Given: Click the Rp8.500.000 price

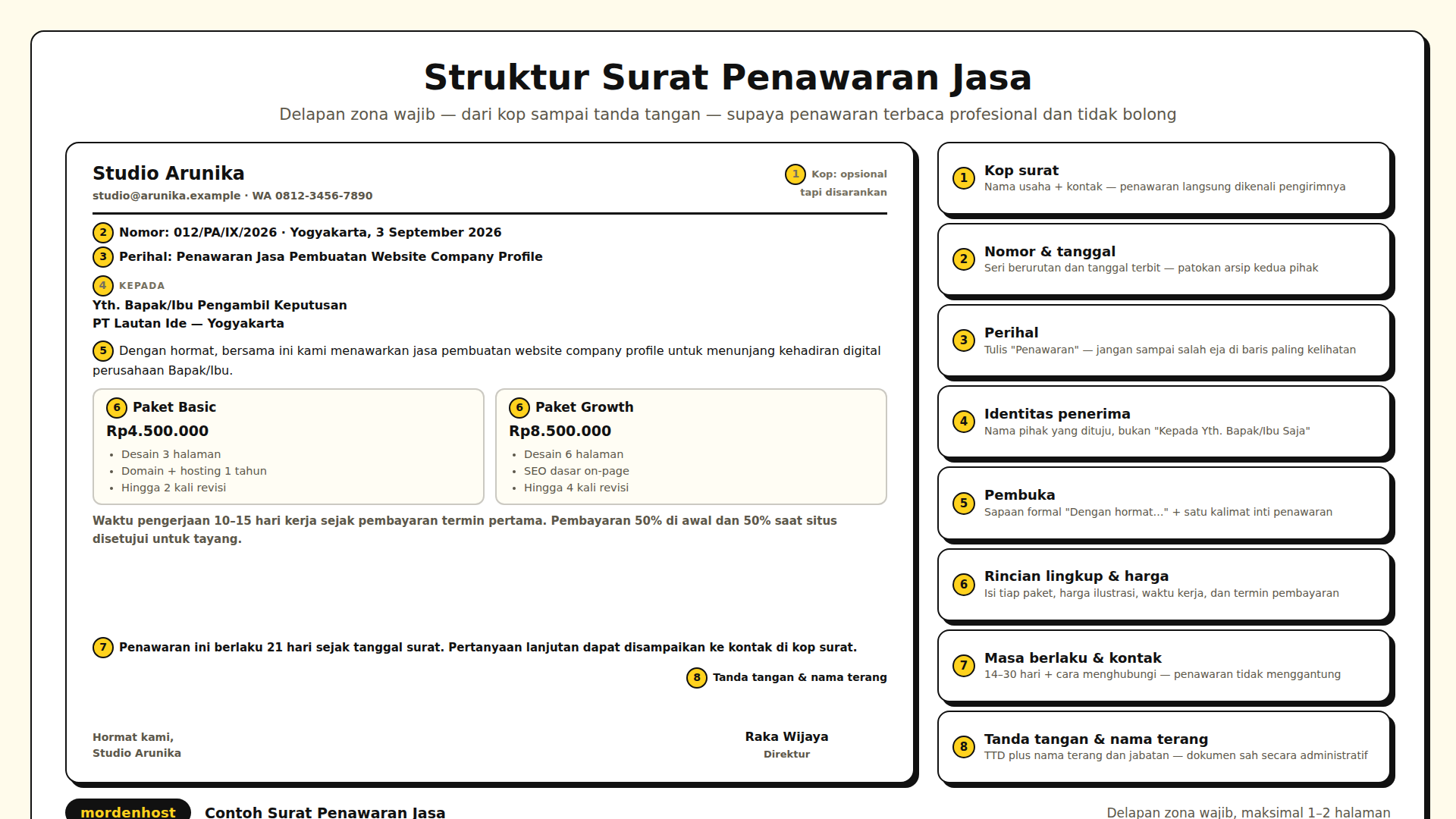Looking at the screenshot, I should 560,431.
